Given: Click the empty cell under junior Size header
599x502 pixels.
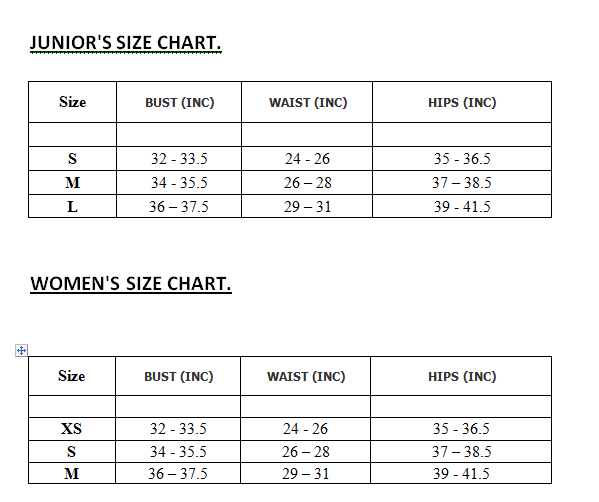Looking at the screenshot, I should point(73,134).
